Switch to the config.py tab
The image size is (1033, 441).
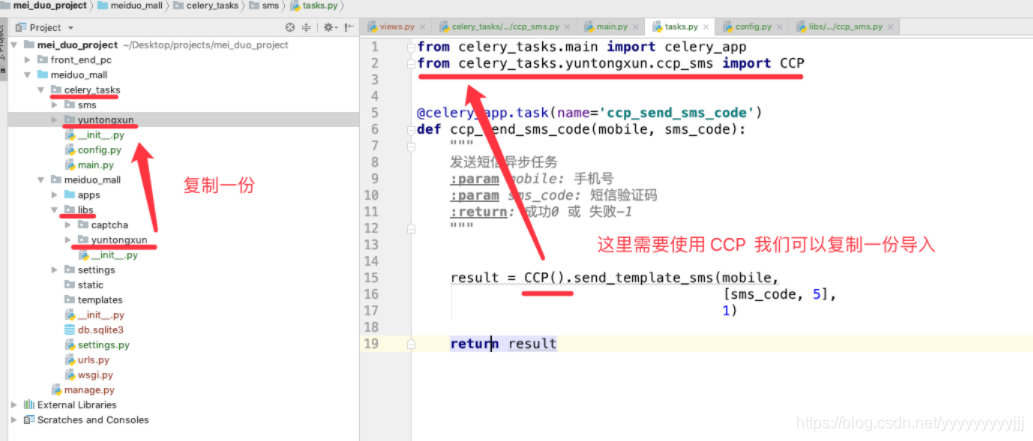point(753,27)
